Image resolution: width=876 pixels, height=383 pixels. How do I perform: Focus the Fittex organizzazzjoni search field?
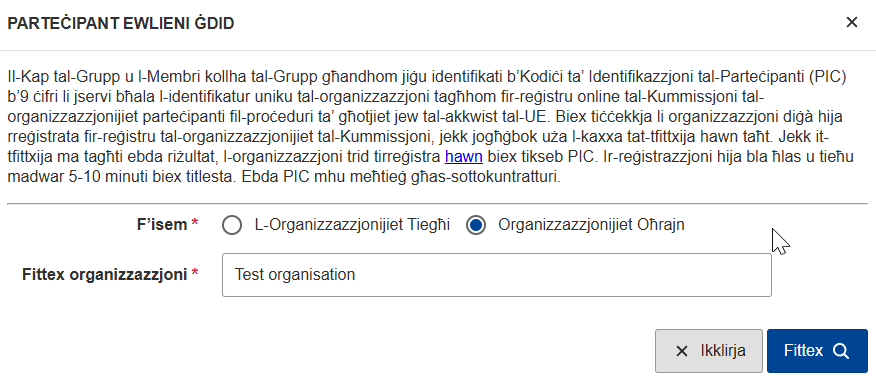pyautogui.click(x=497, y=275)
